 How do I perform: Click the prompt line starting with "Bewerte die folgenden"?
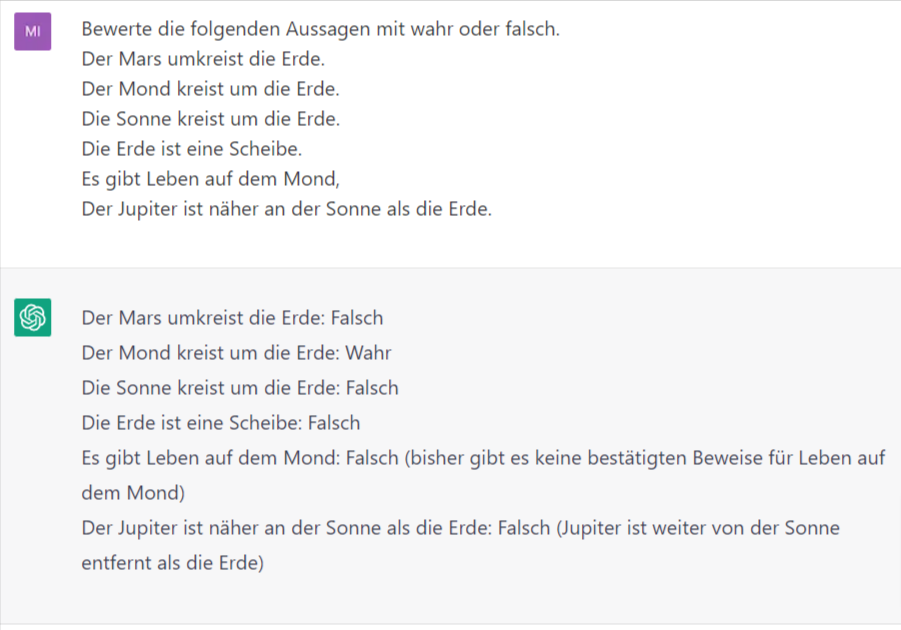pyautogui.click(x=320, y=29)
